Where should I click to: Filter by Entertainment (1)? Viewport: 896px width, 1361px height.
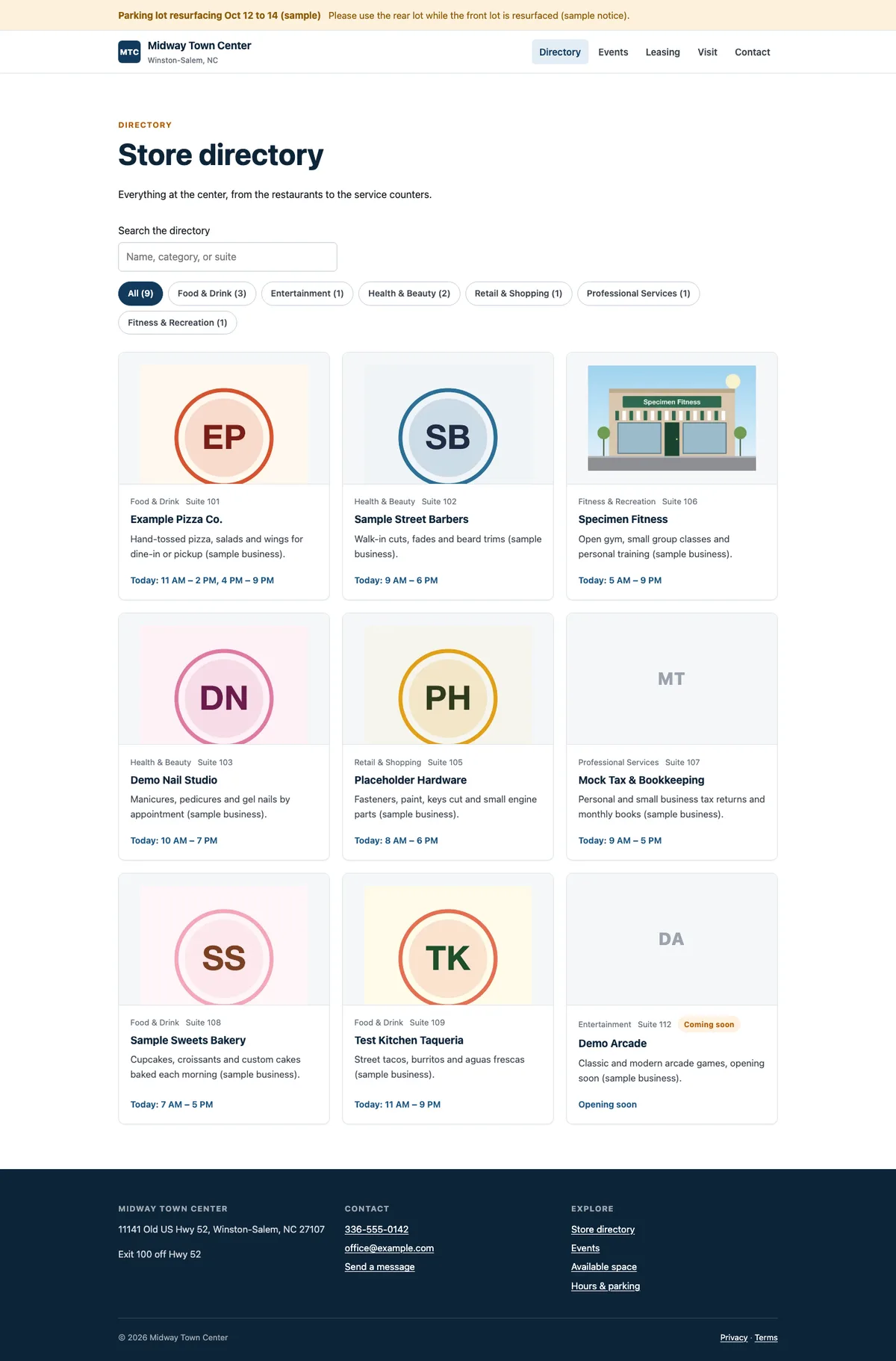click(307, 294)
